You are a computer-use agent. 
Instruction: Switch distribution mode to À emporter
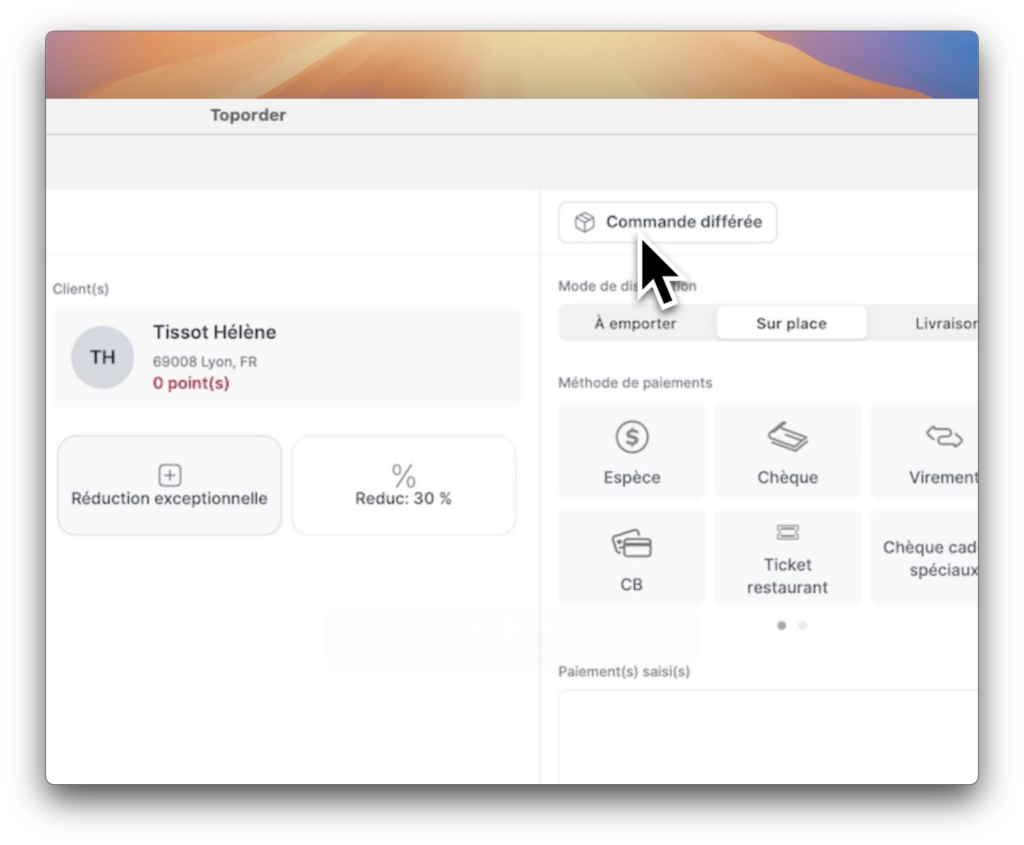pyautogui.click(x=635, y=324)
